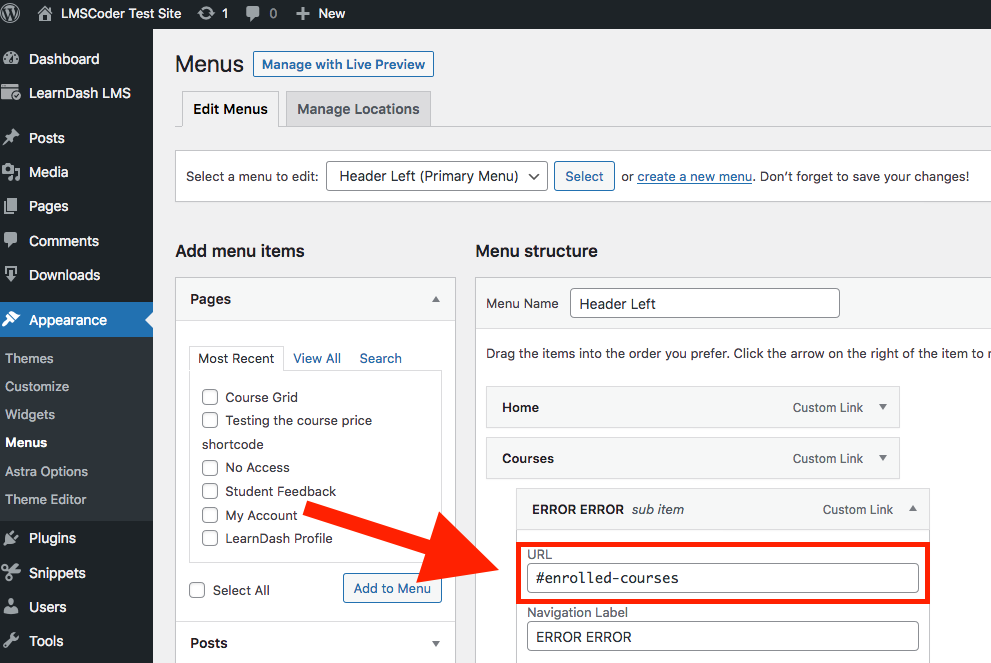Expand the Posts panel in Add menu items

(x=435, y=643)
